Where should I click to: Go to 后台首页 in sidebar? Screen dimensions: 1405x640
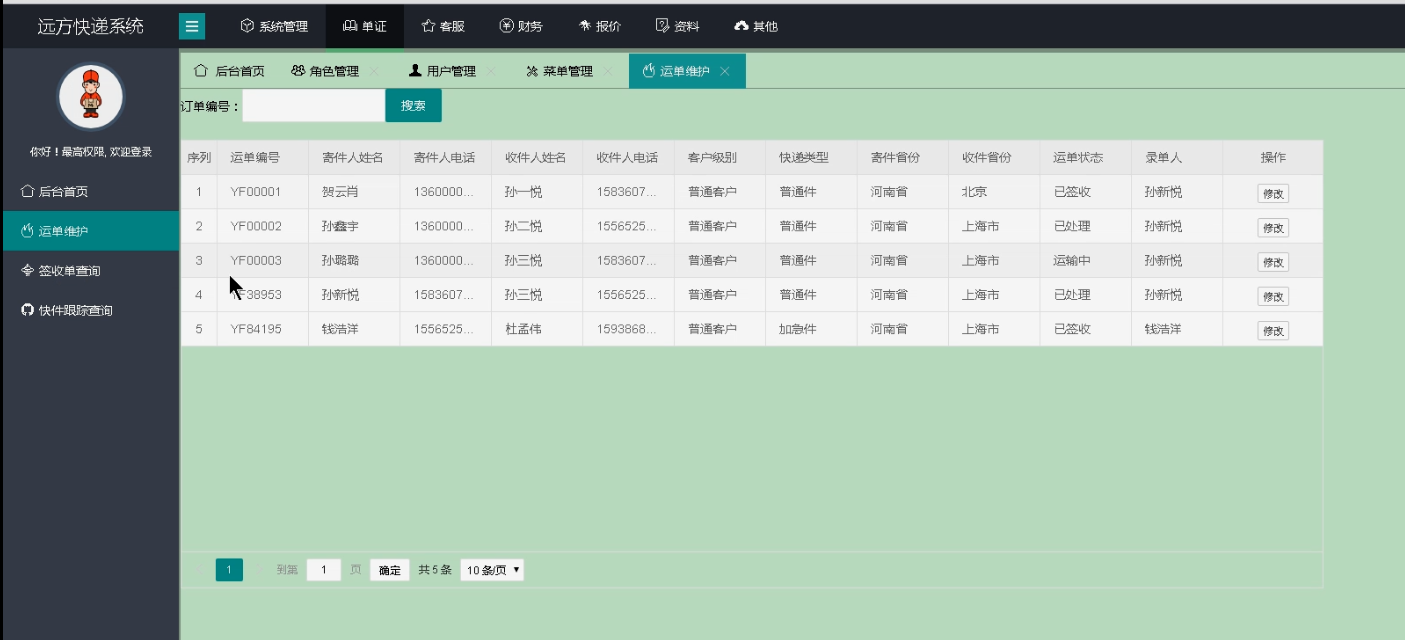tap(91, 191)
